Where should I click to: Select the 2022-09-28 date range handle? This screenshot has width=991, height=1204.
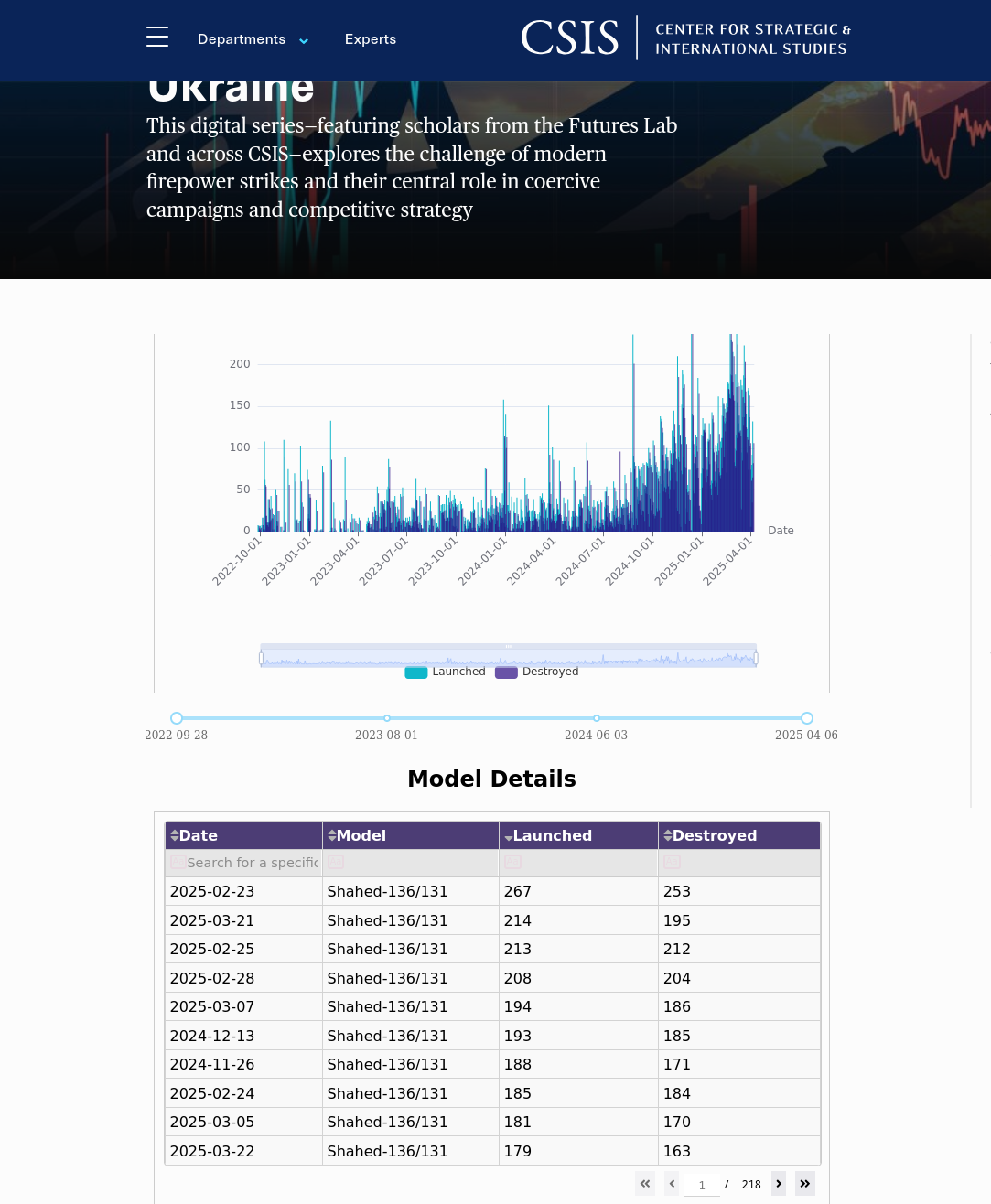(177, 718)
